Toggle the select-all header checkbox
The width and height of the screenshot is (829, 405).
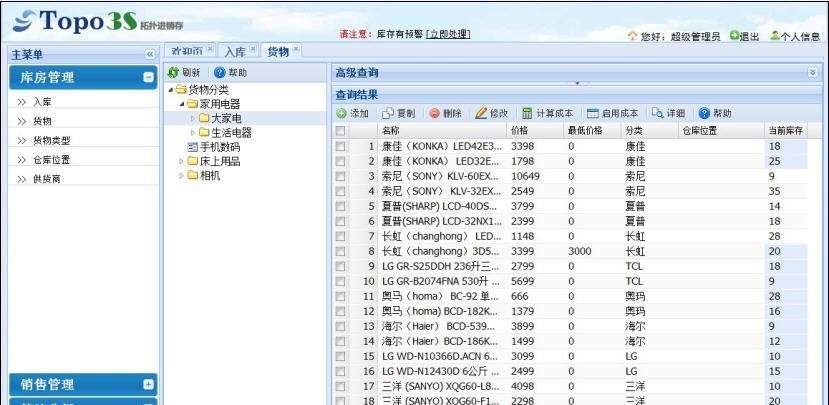click(340, 131)
